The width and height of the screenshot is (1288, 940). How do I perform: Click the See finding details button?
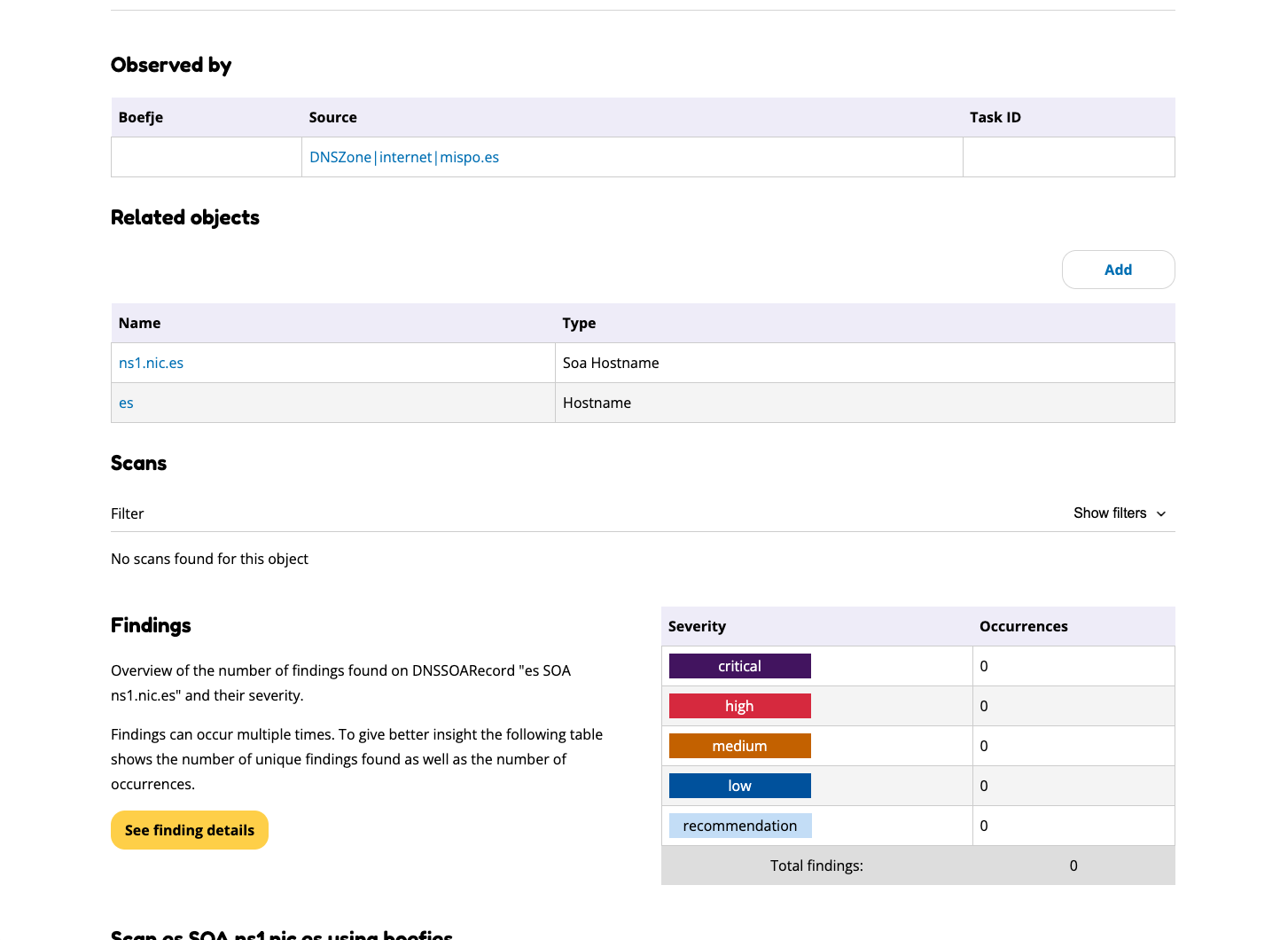189,830
